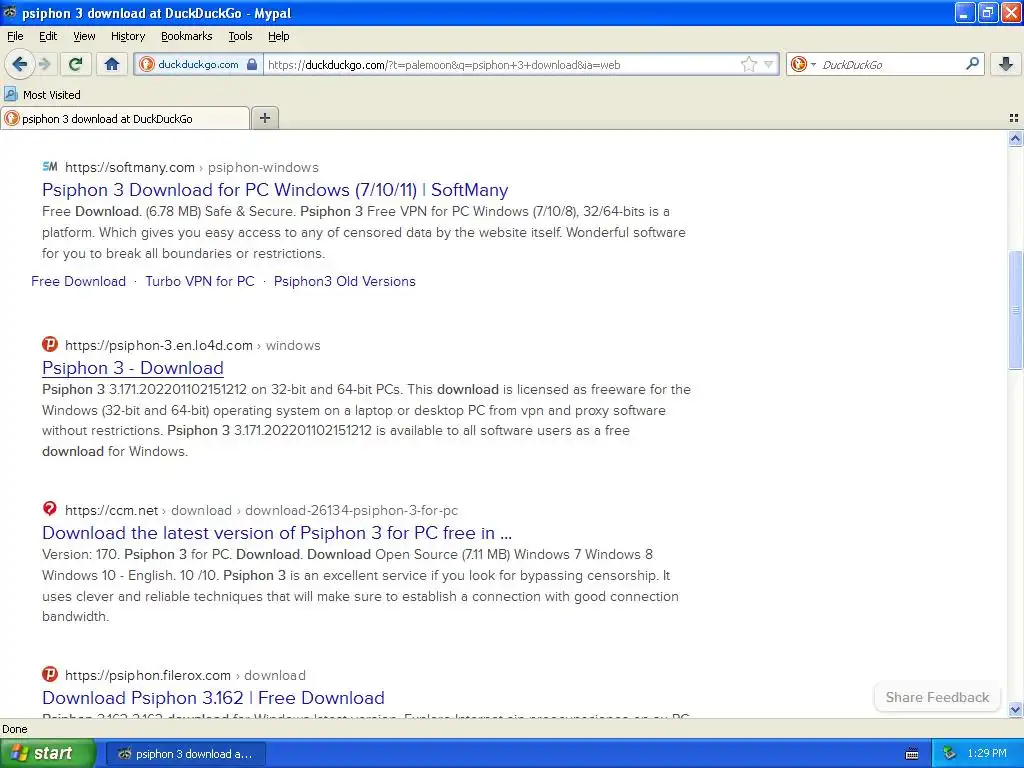Bookmark this page with the star icon
1024x768 pixels.
(x=749, y=64)
